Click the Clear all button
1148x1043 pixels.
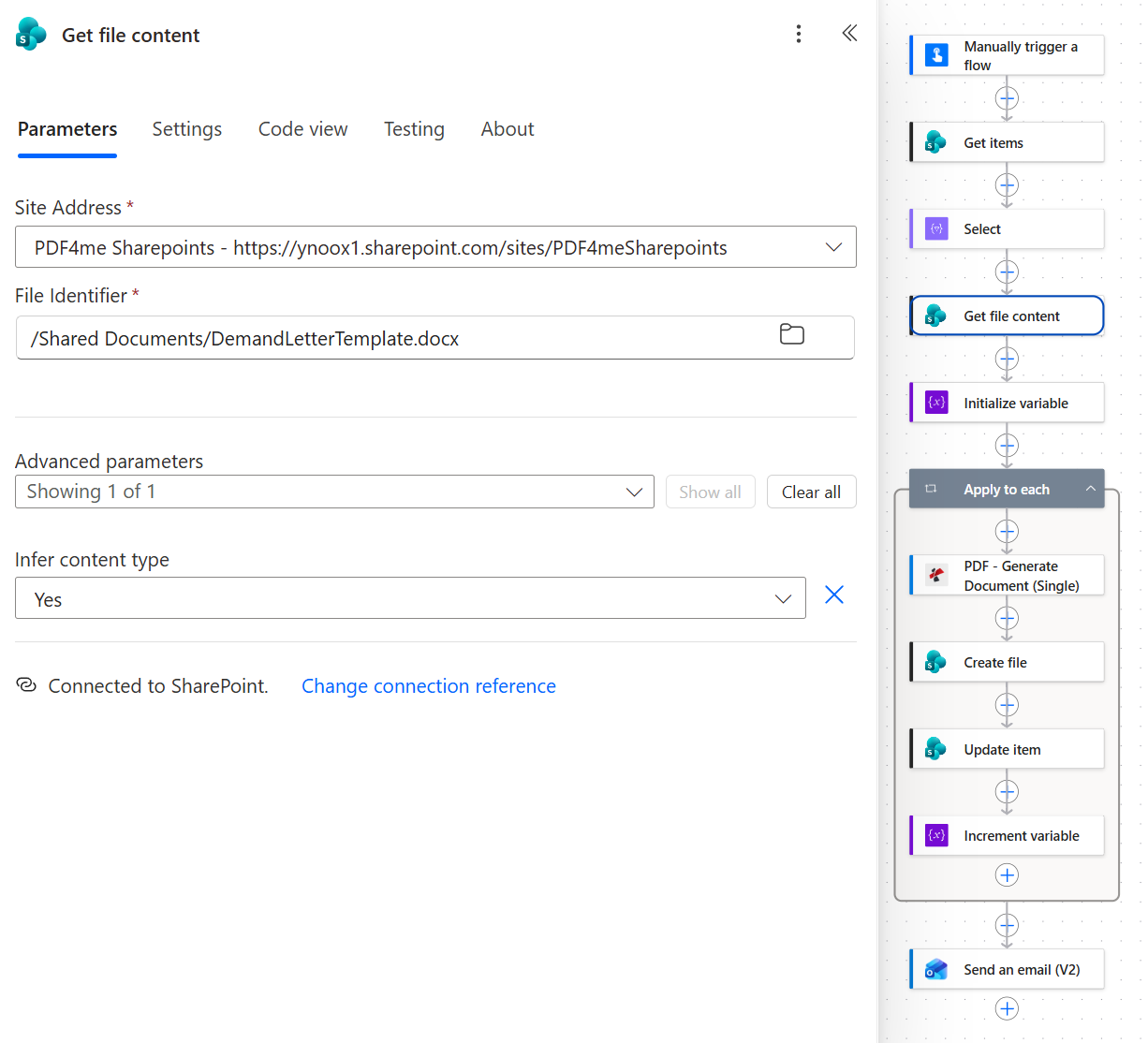(x=811, y=492)
